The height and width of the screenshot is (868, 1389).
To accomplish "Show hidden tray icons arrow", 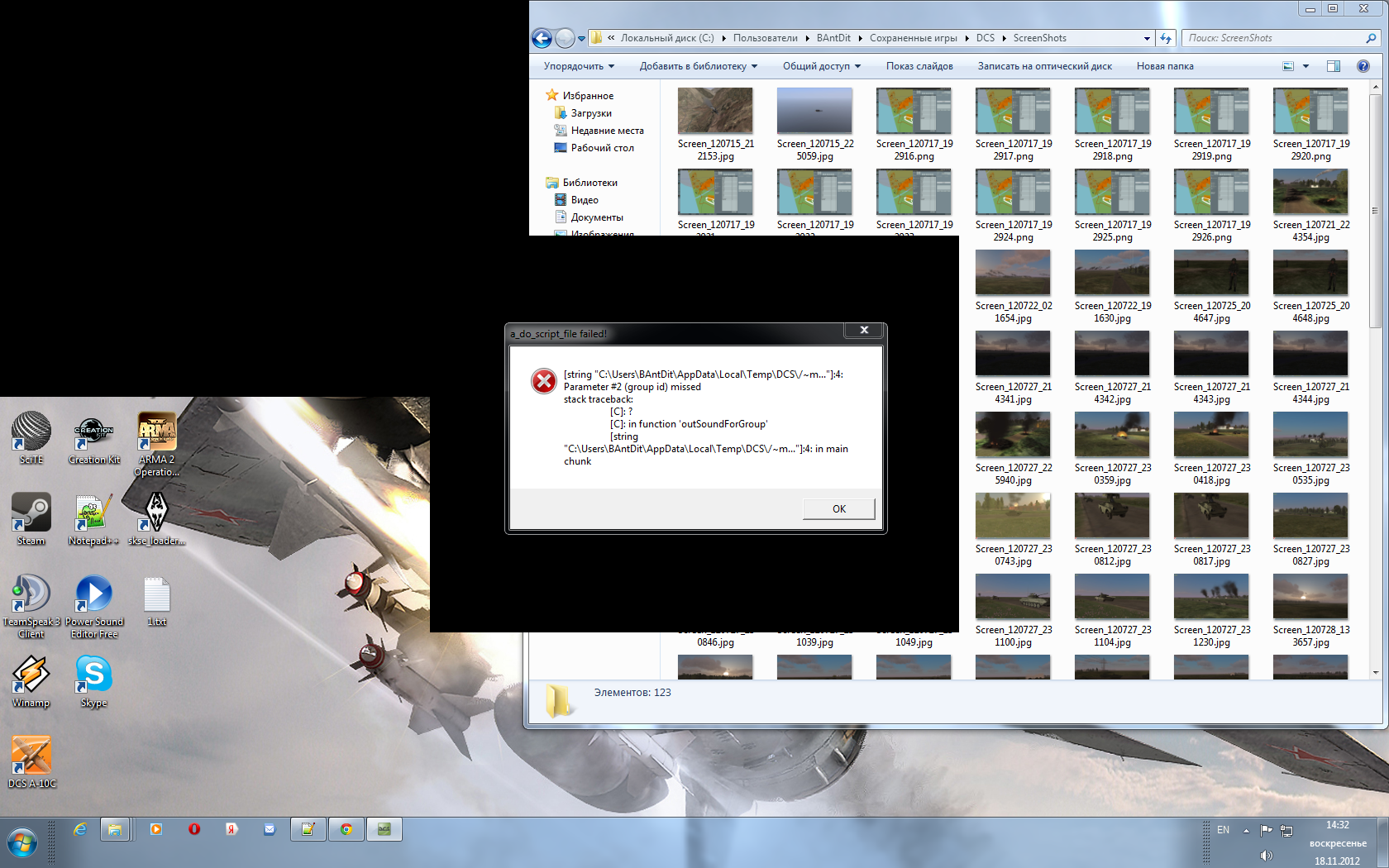I will click(1246, 830).
